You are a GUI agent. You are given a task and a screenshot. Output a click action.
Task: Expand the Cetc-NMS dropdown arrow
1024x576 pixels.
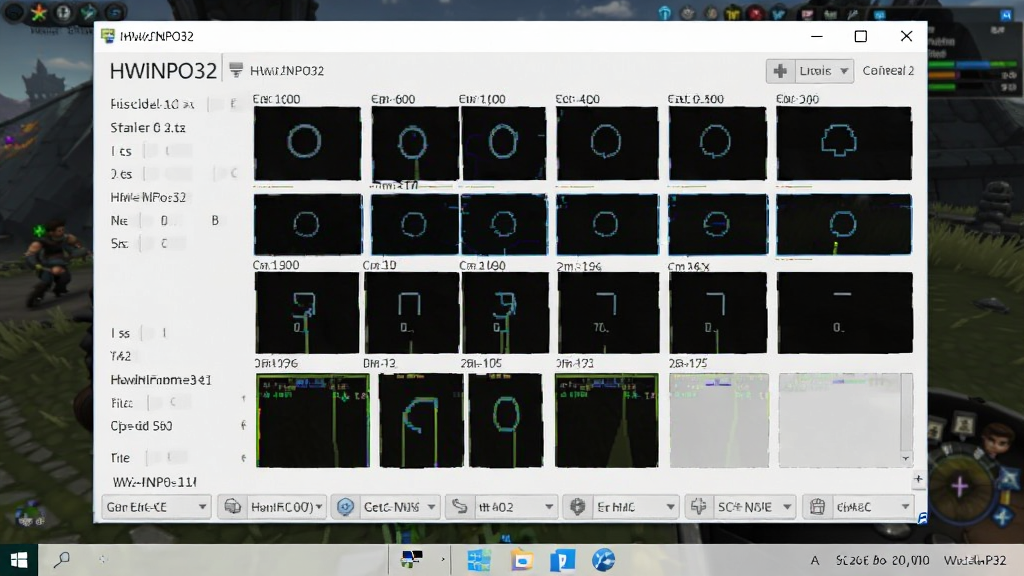point(432,507)
